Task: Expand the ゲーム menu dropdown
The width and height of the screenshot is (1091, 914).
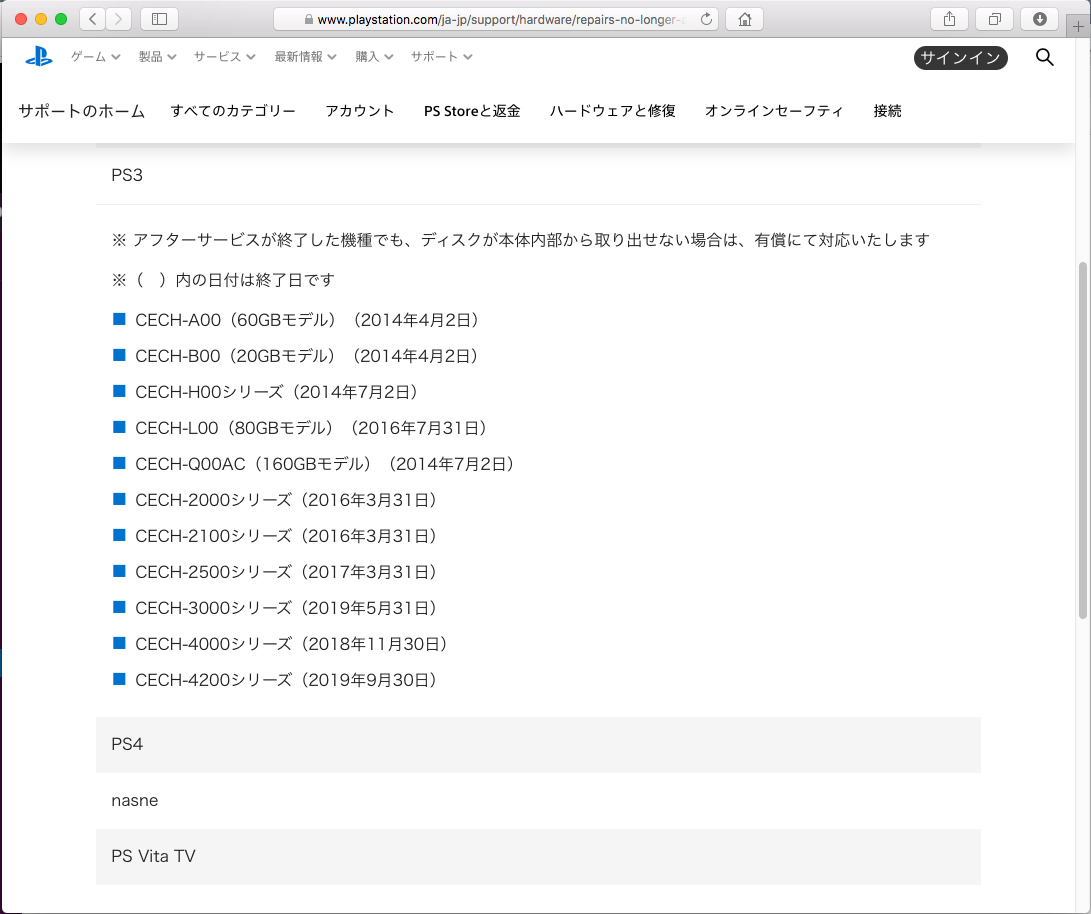Action: [x=95, y=56]
